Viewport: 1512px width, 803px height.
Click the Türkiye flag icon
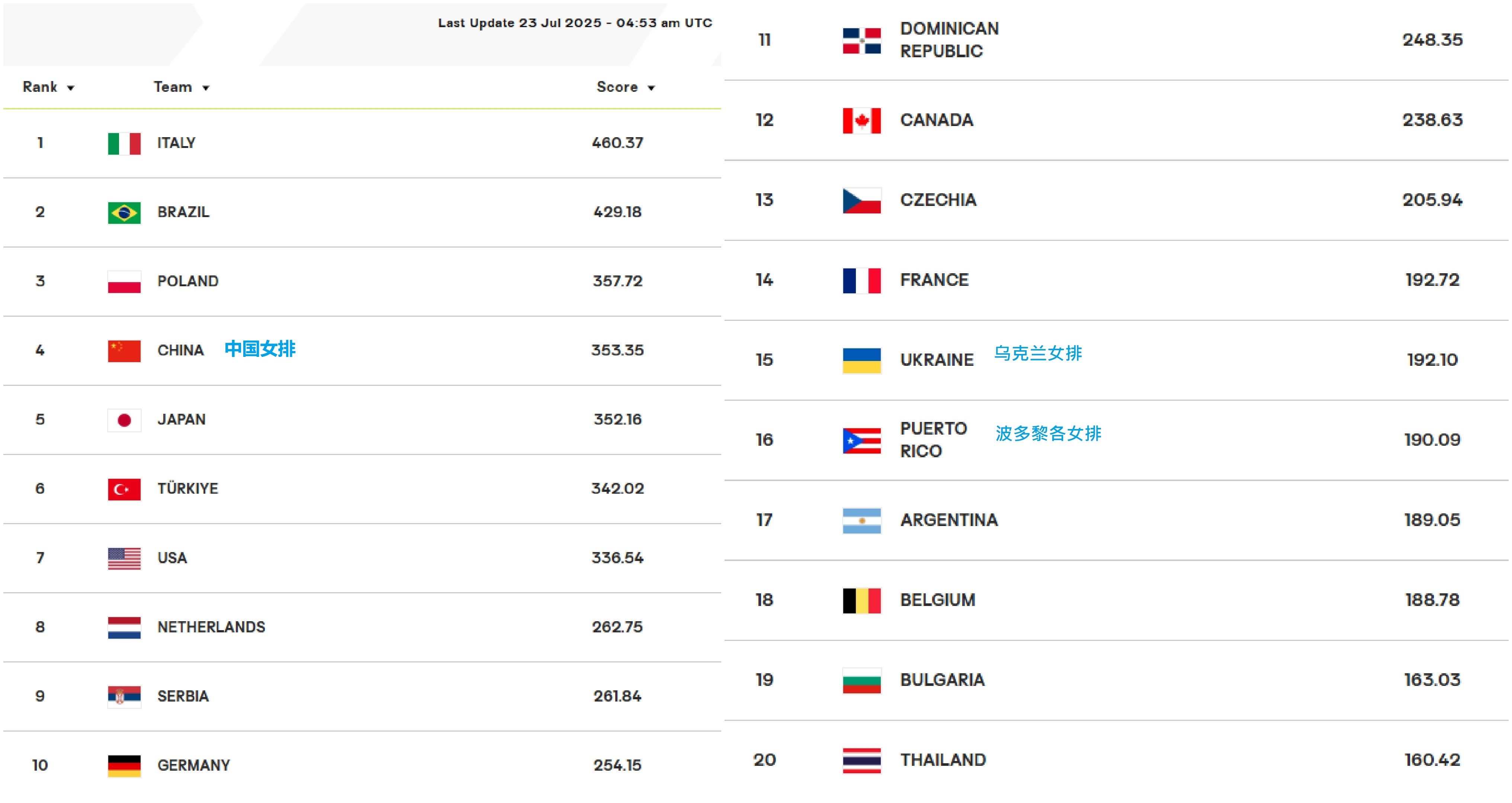(124, 489)
